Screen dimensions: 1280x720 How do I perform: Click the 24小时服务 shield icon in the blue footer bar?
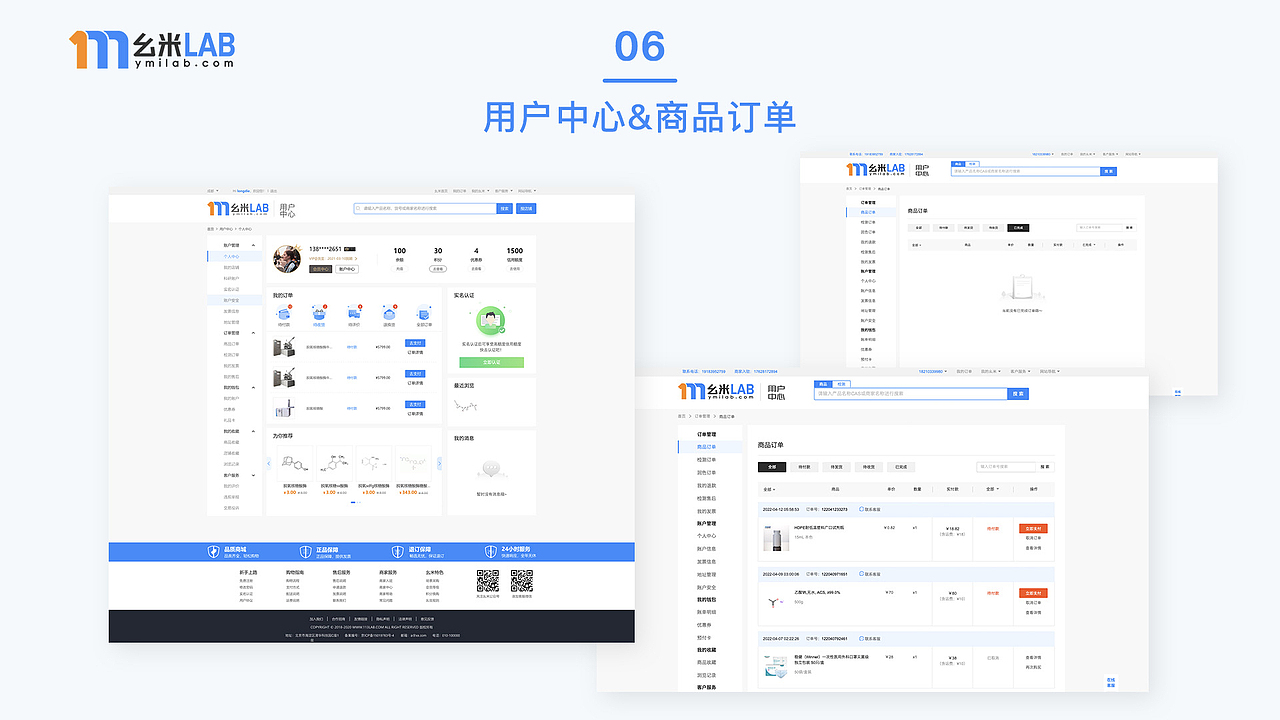tap(492, 552)
